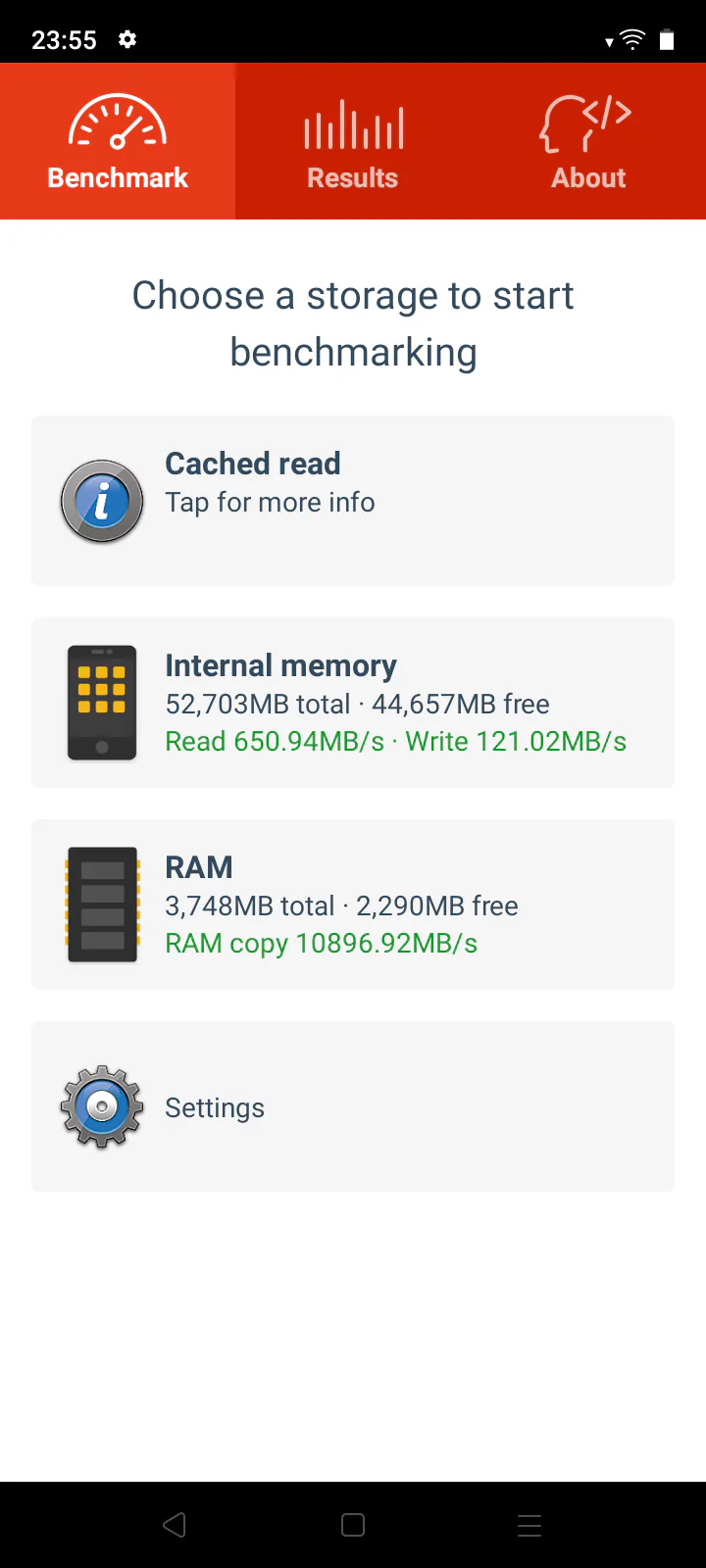This screenshot has height=1568, width=706.
Task: Switch to the About tab
Action: (x=588, y=141)
